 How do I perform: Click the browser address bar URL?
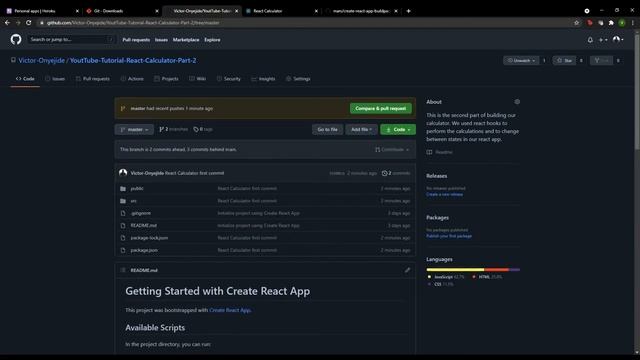pyautogui.click(x=133, y=22)
